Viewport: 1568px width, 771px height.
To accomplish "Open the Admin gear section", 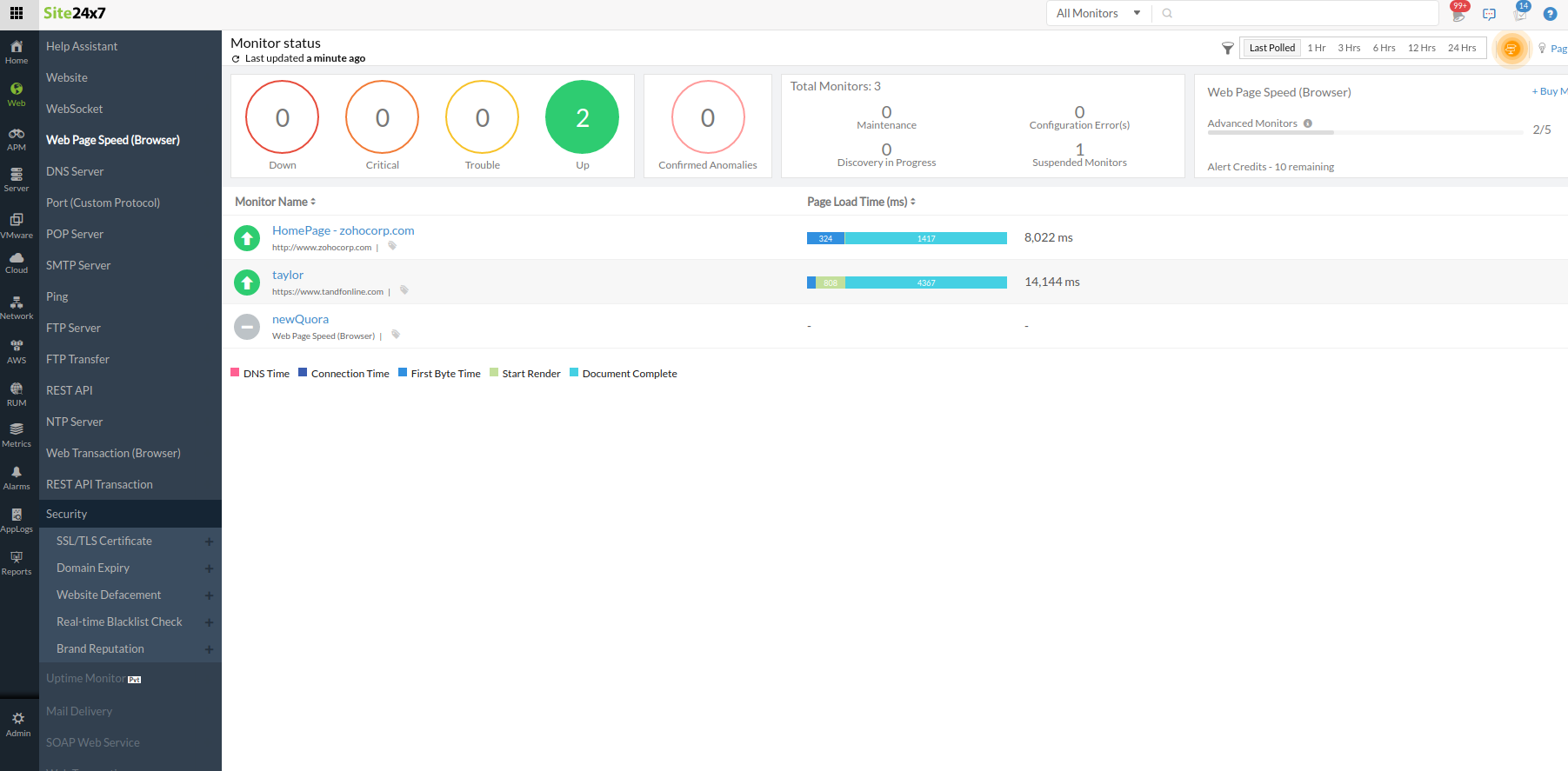I will [x=17, y=724].
